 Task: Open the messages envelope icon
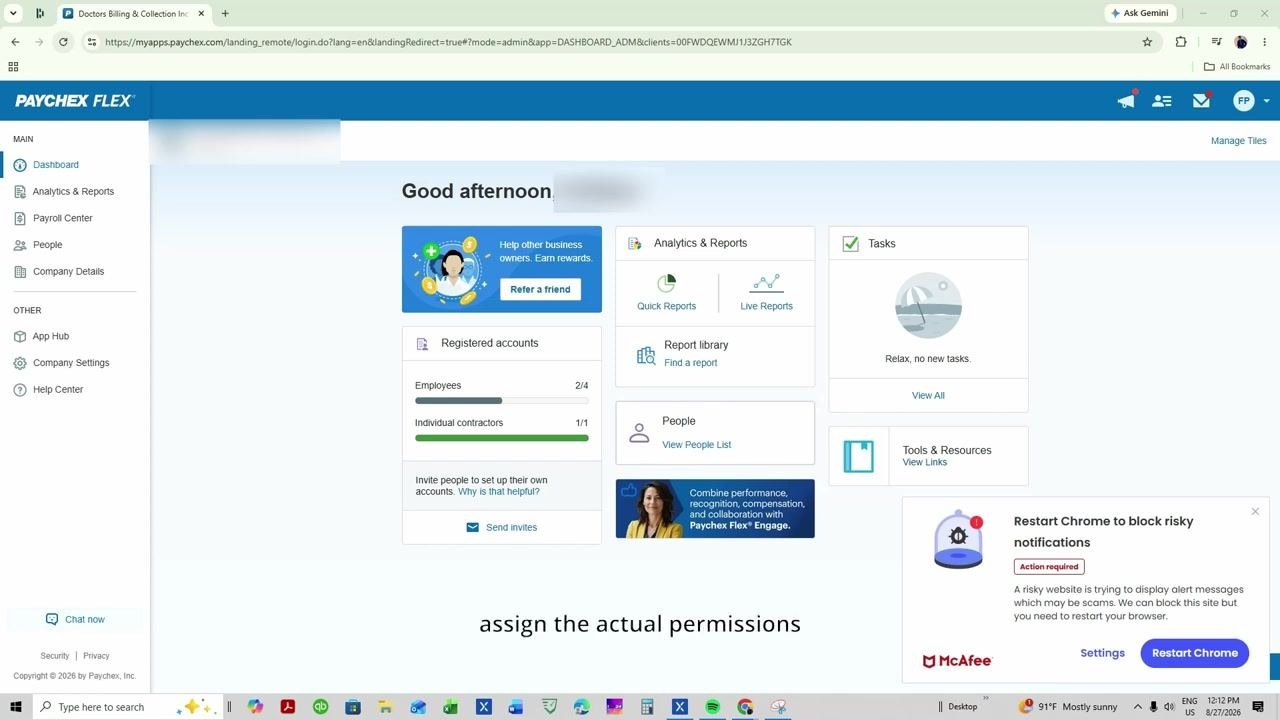coord(1202,100)
